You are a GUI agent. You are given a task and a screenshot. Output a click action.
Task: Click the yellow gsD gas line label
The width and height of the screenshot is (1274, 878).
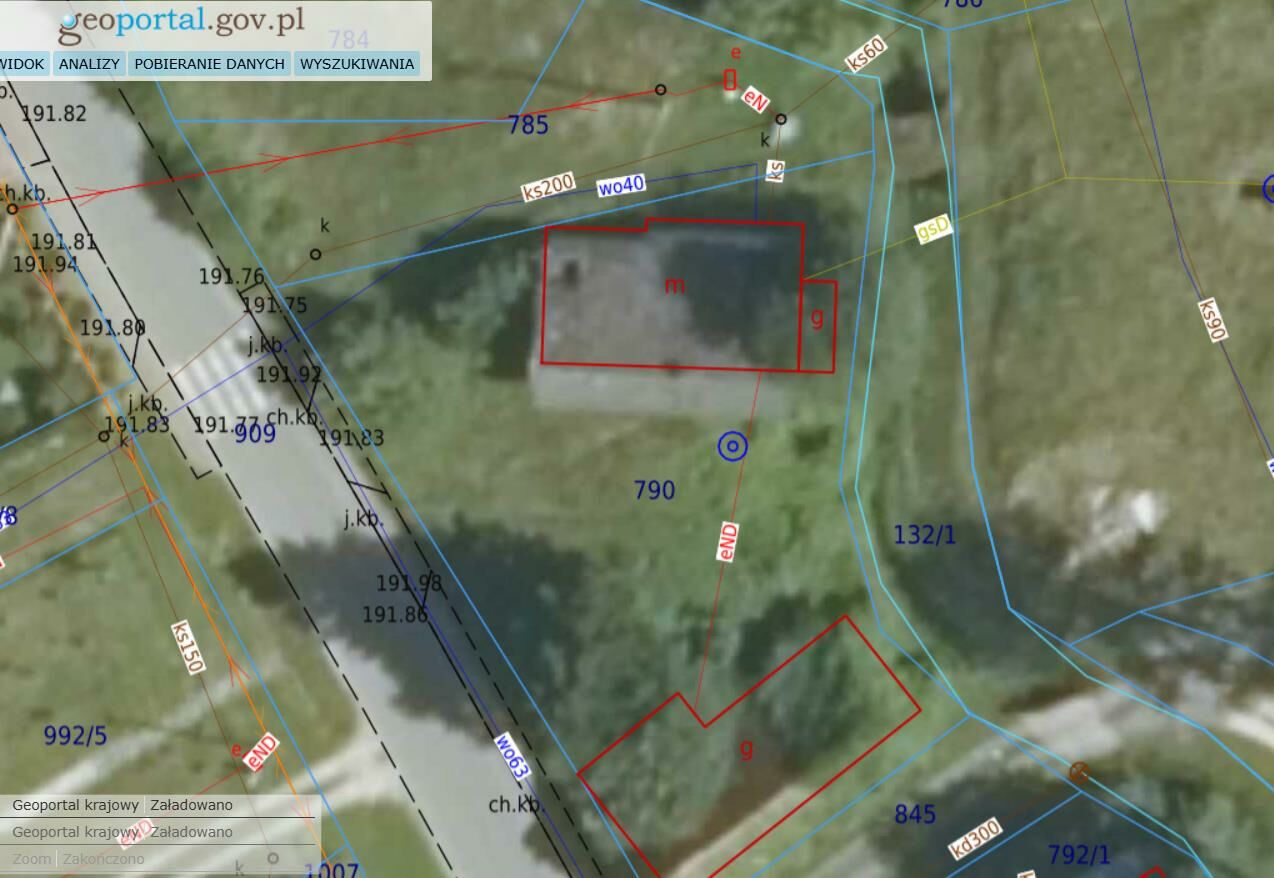point(933,229)
